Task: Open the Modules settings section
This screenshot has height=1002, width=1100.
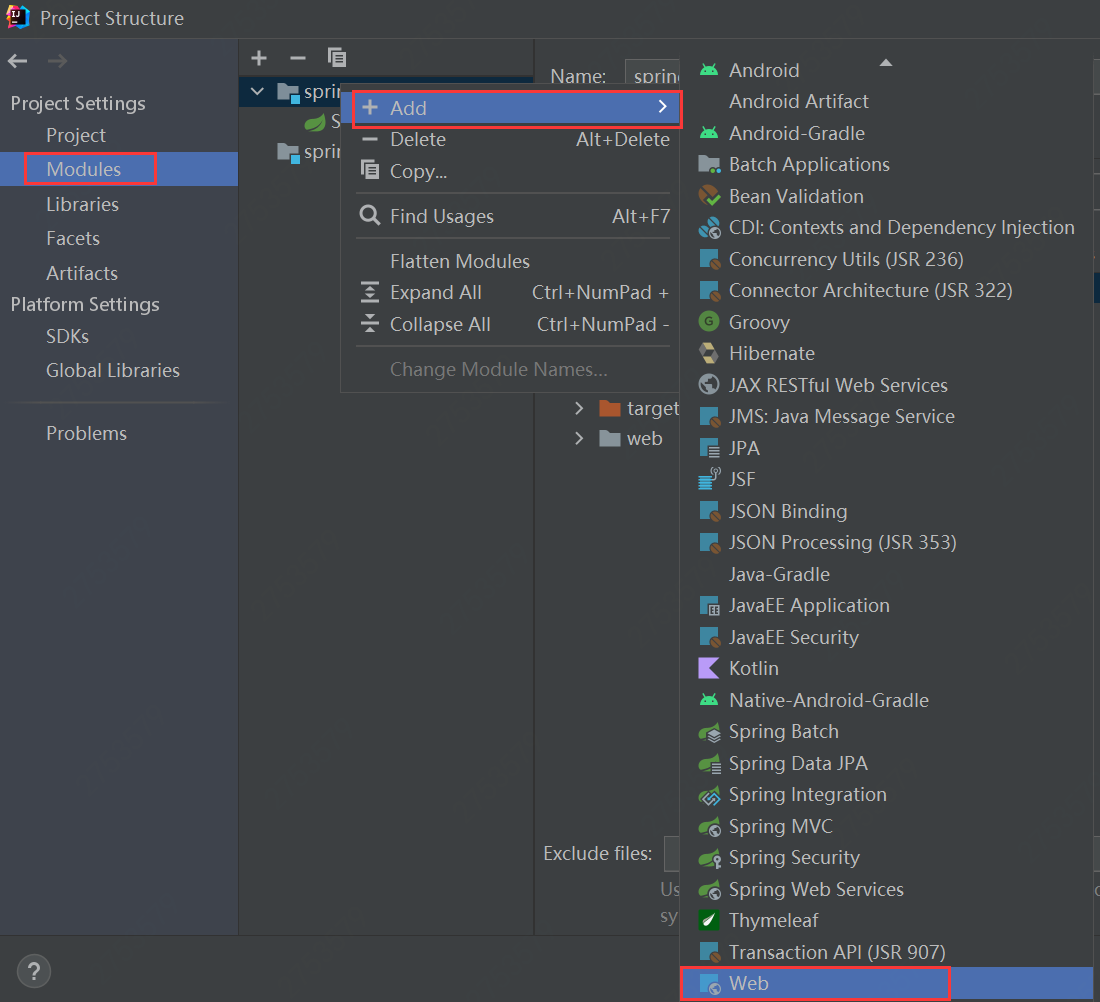Action: [83, 169]
